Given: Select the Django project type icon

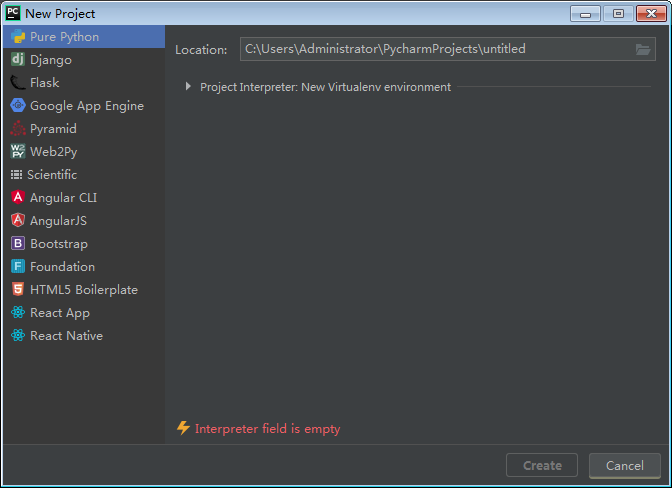Looking at the screenshot, I should 17,60.
